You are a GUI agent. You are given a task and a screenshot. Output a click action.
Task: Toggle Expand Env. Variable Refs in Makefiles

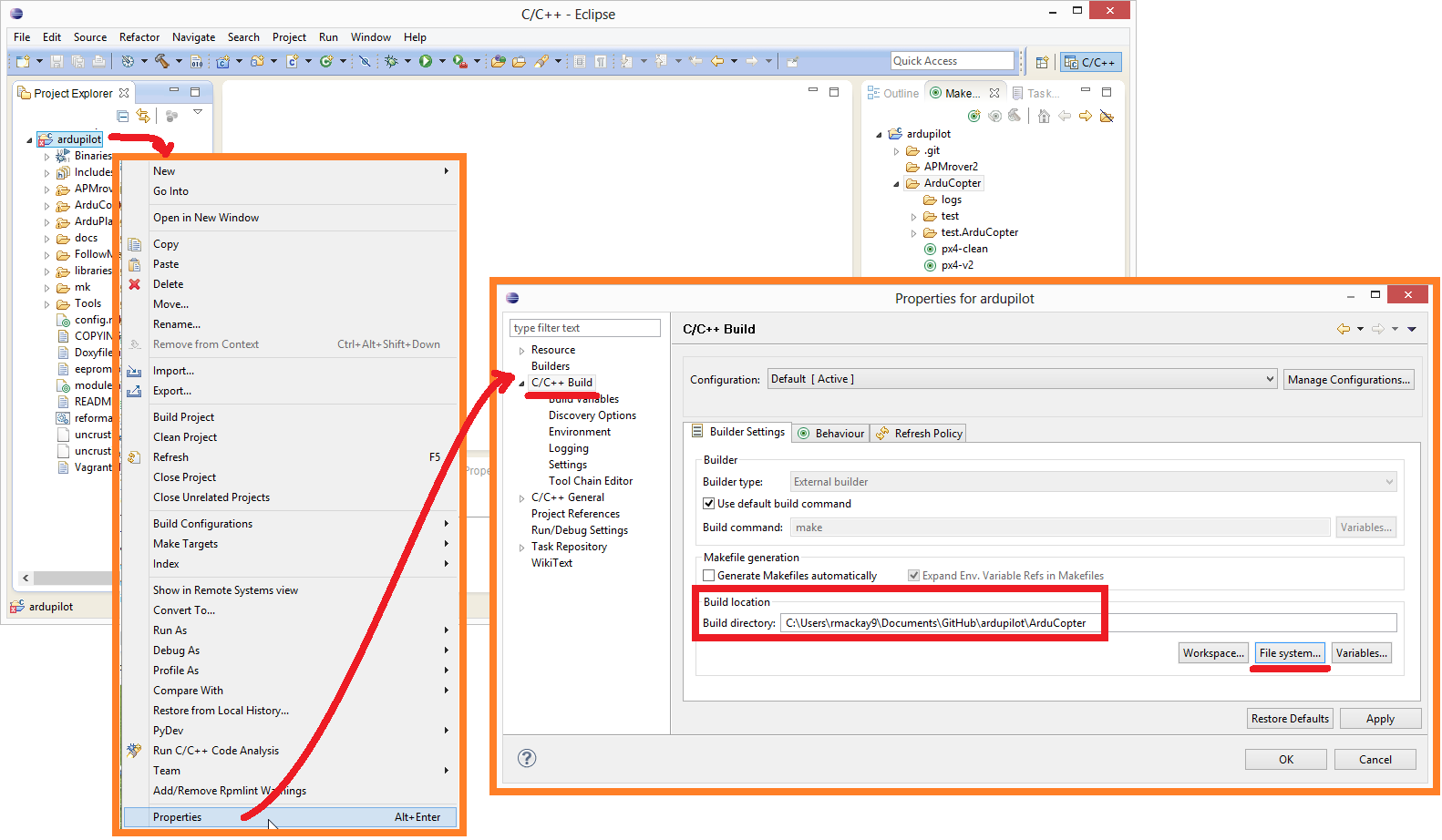click(913, 575)
